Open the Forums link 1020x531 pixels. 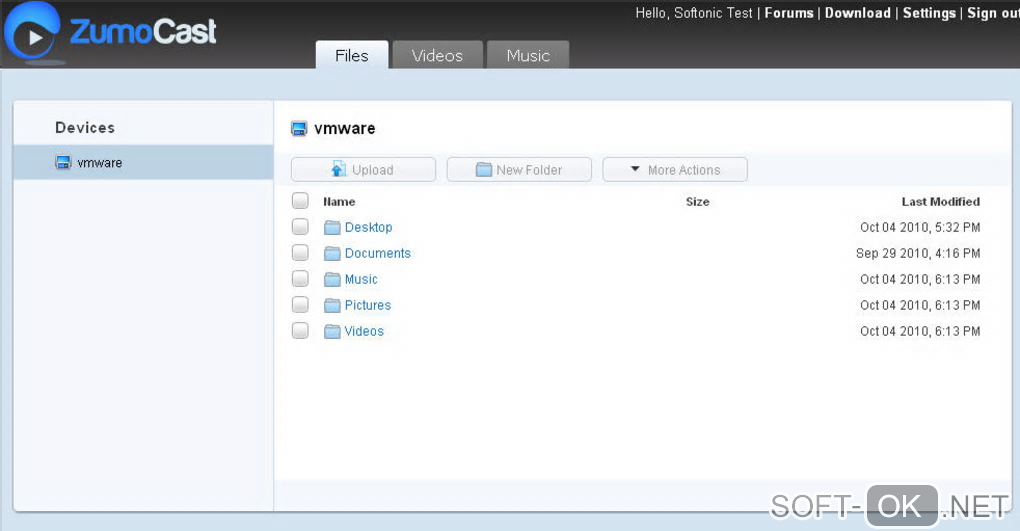point(789,13)
